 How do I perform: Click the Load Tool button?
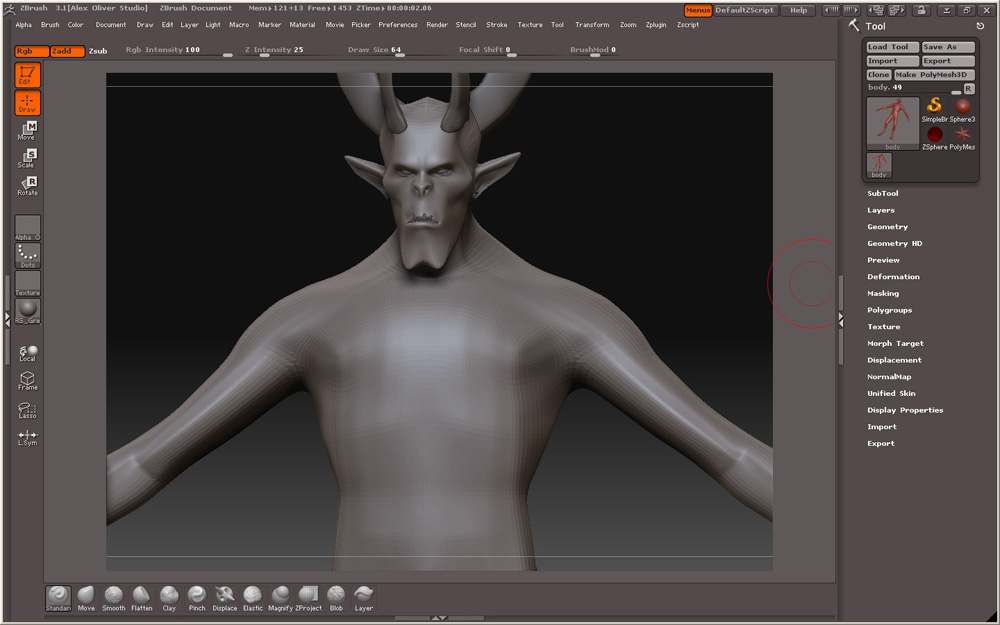coord(892,47)
